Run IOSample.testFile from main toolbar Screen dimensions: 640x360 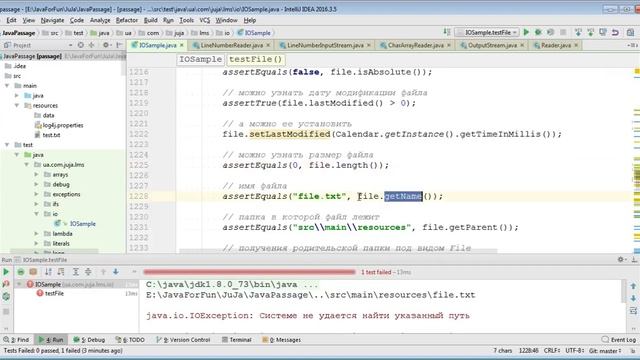(x=526, y=32)
